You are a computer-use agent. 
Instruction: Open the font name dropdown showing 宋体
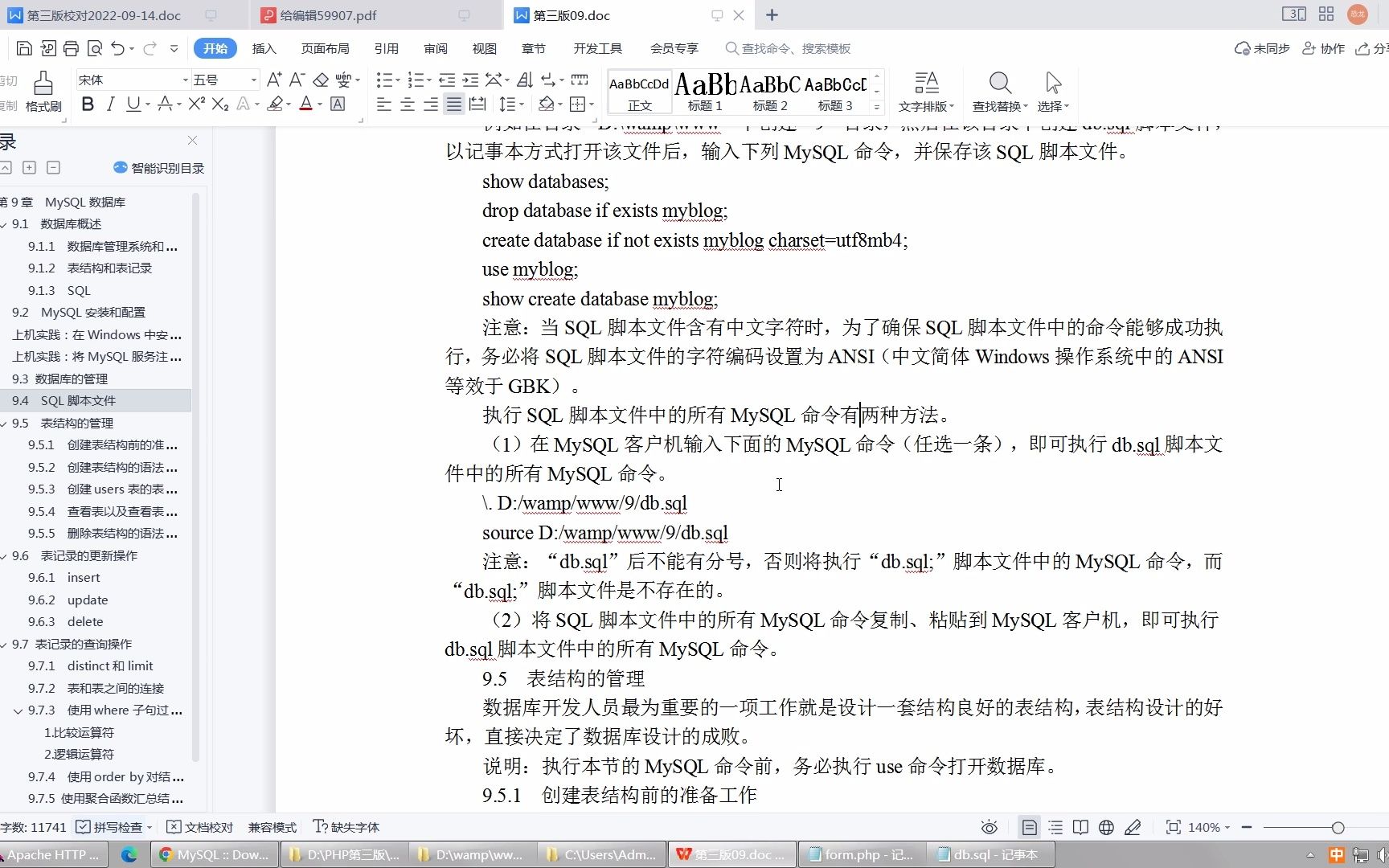[x=185, y=79]
